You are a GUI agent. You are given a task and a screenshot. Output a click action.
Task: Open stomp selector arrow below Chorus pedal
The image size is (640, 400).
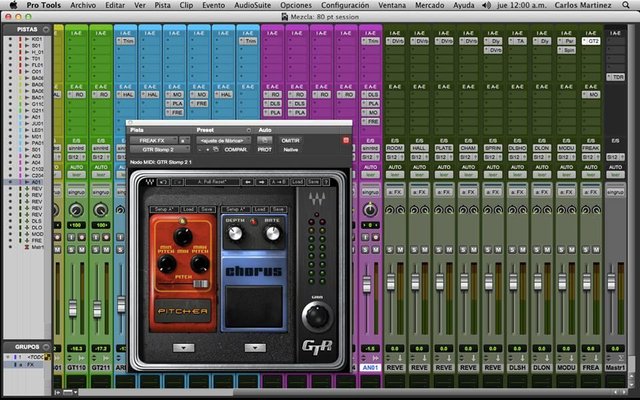click(x=255, y=348)
